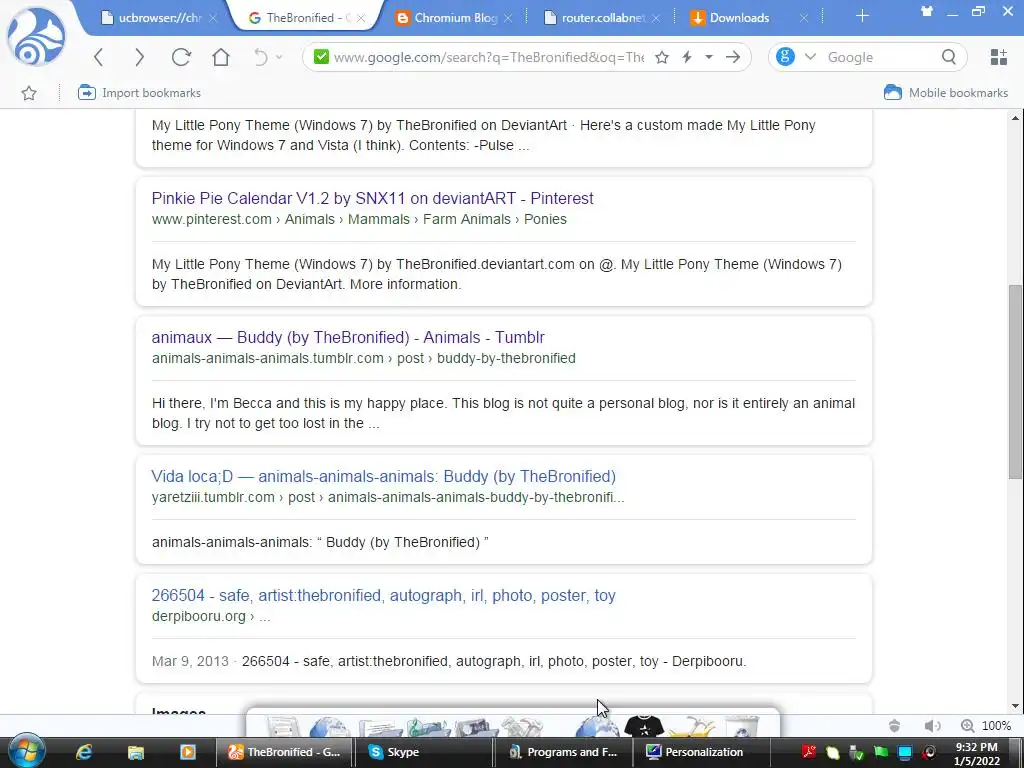Click the green security shield icon
This screenshot has height=768, width=1024.
[321, 57]
